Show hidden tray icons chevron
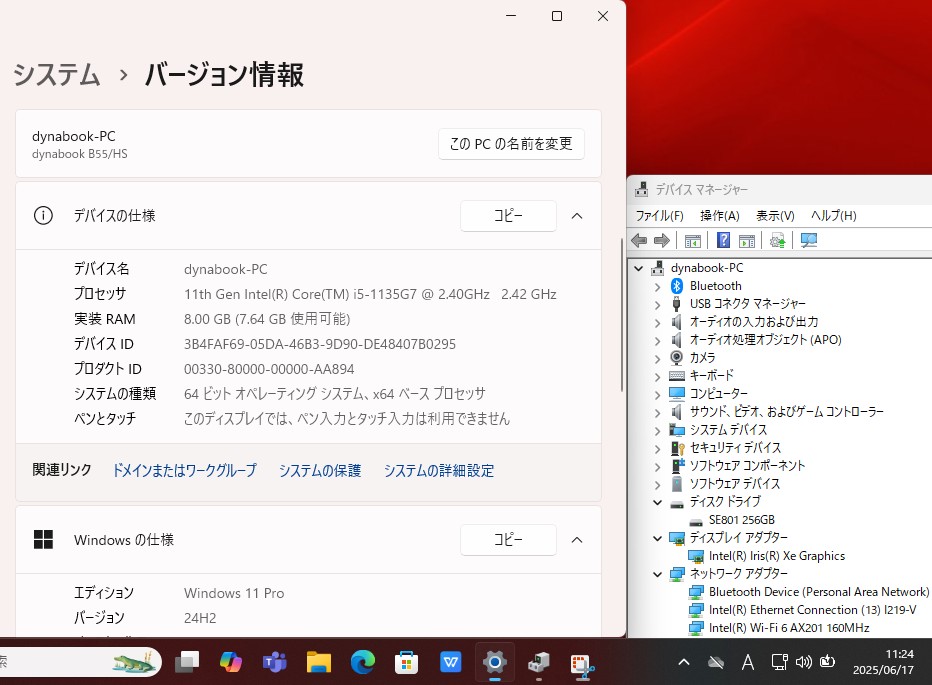 tap(684, 661)
